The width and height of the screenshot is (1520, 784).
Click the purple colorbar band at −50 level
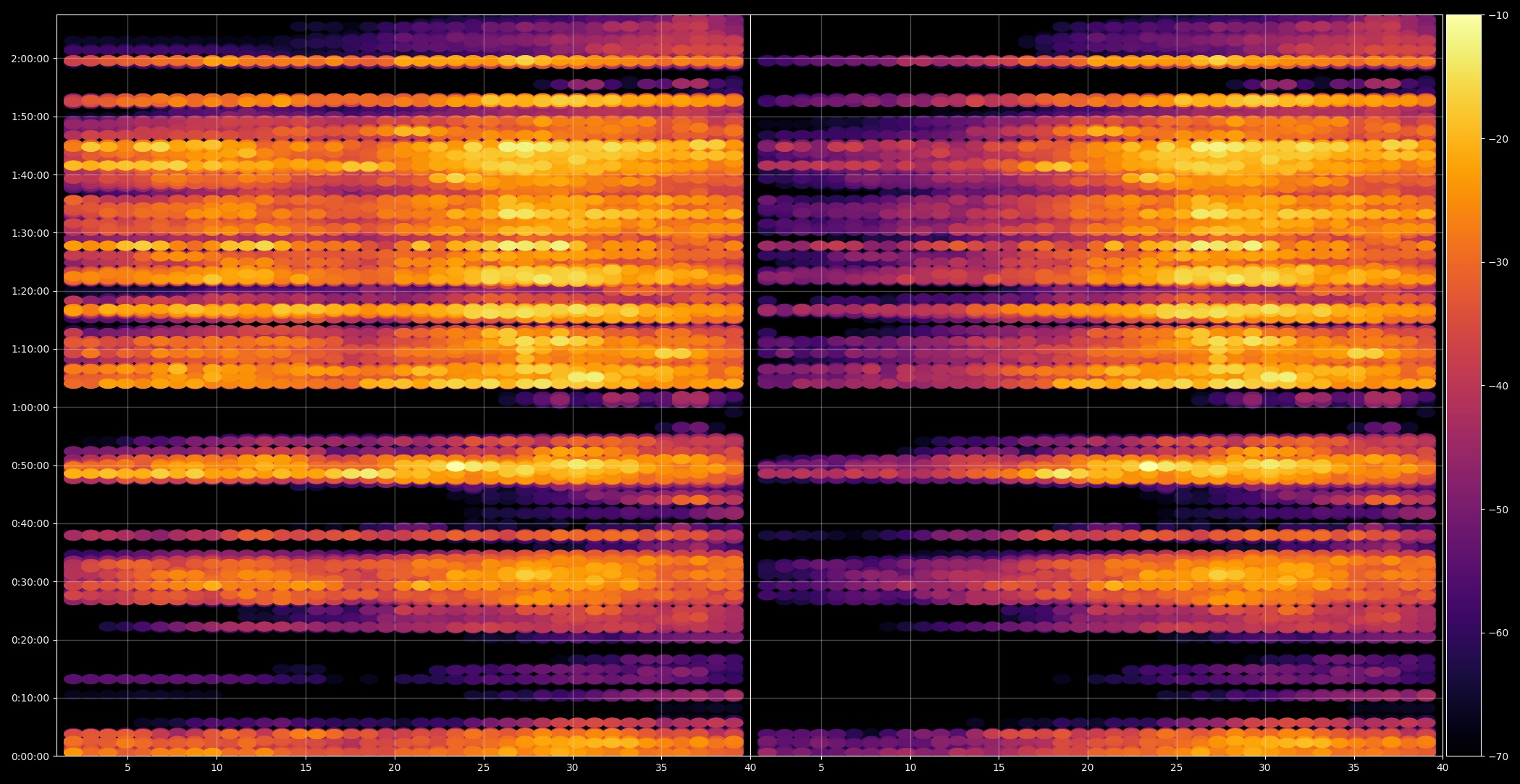[1464, 510]
